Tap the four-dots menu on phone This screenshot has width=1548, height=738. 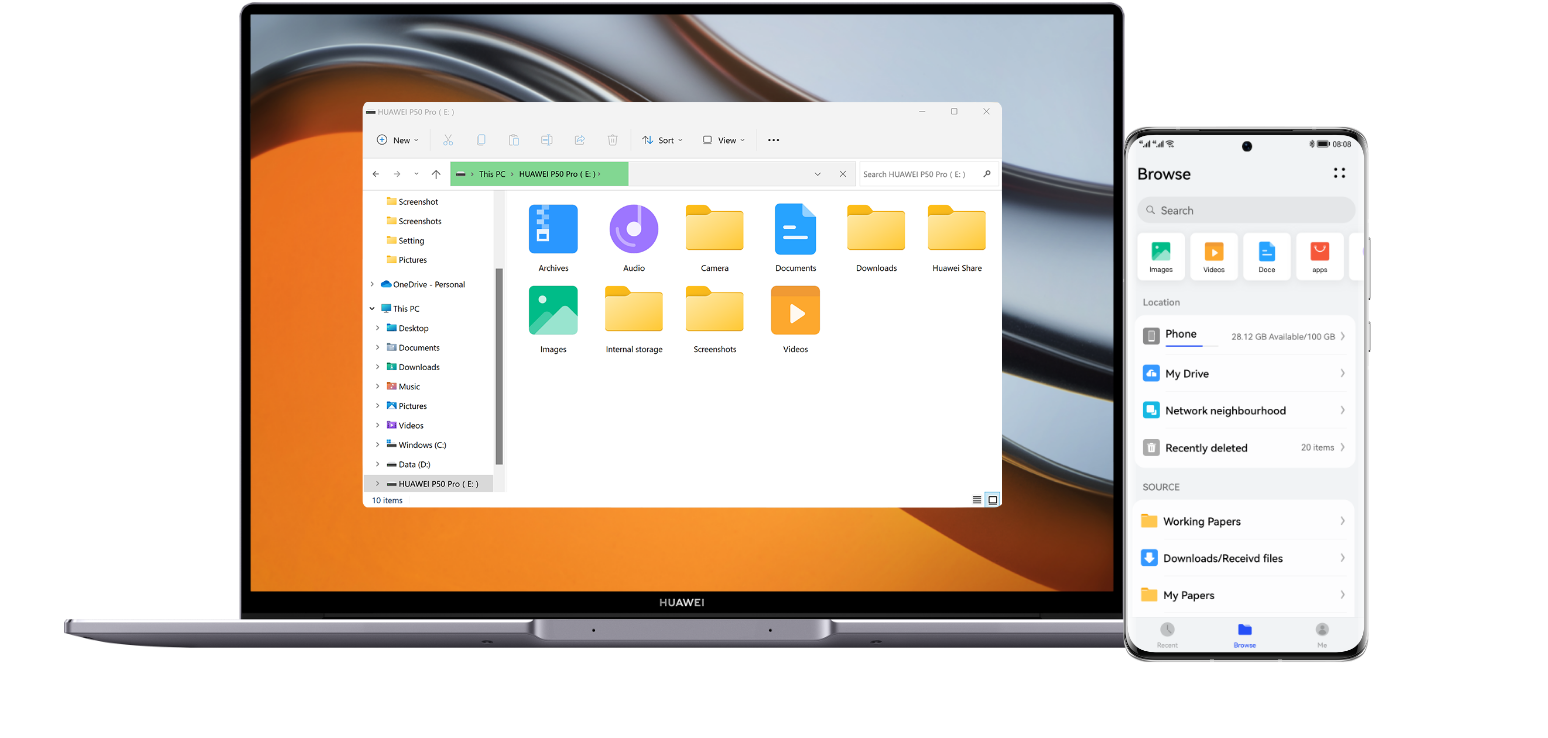tap(1340, 173)
